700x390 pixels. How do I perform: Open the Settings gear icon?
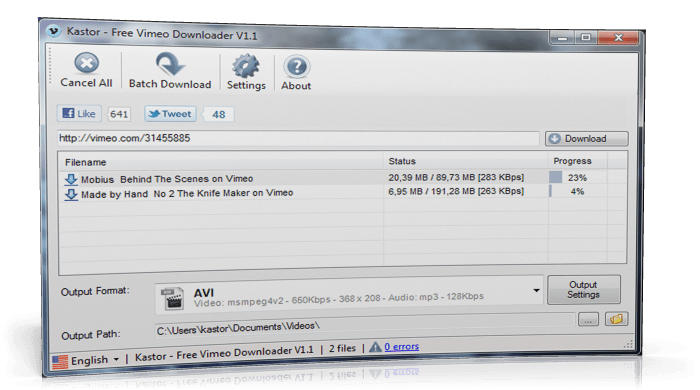246,66
